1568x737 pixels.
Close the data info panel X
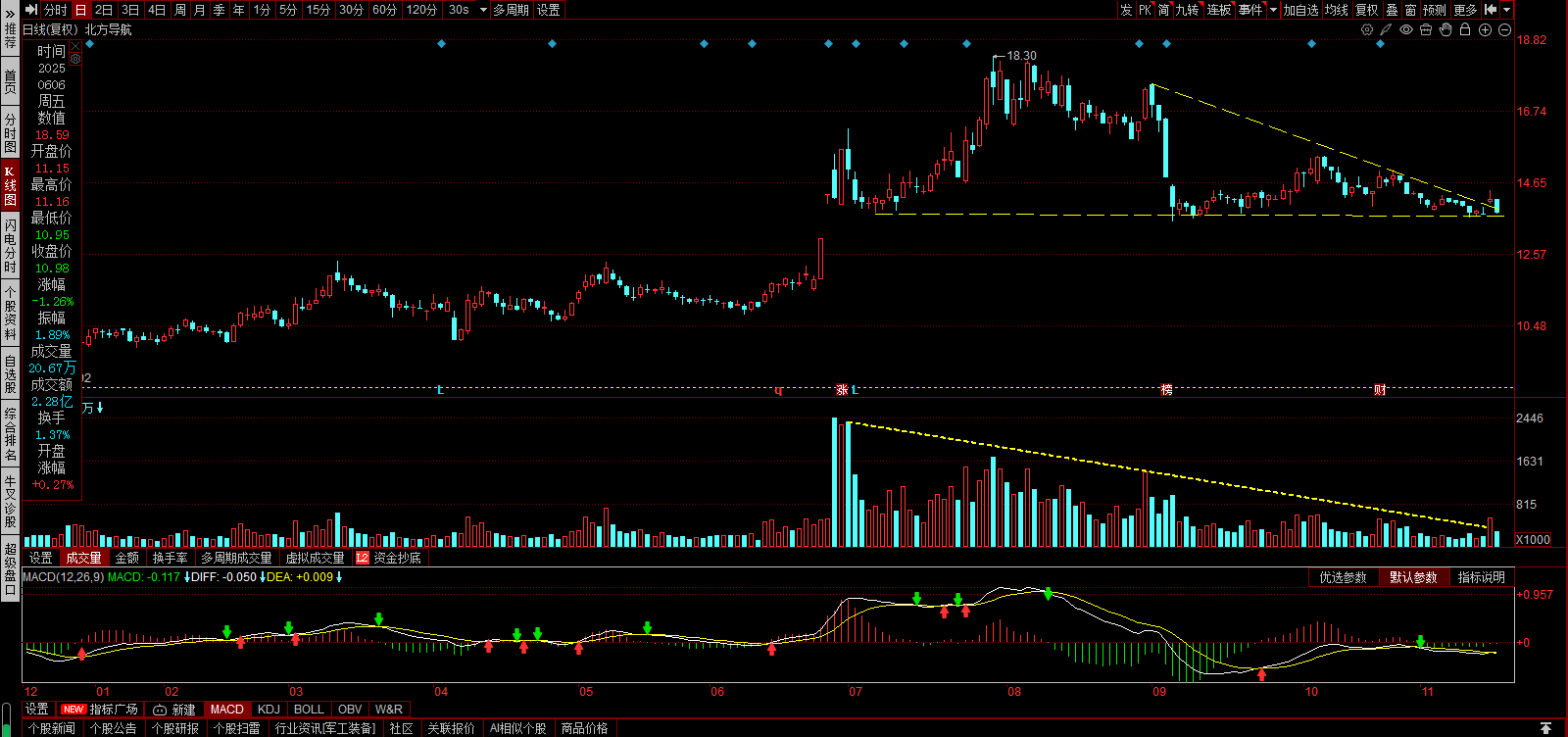click(x=75, y=46)
